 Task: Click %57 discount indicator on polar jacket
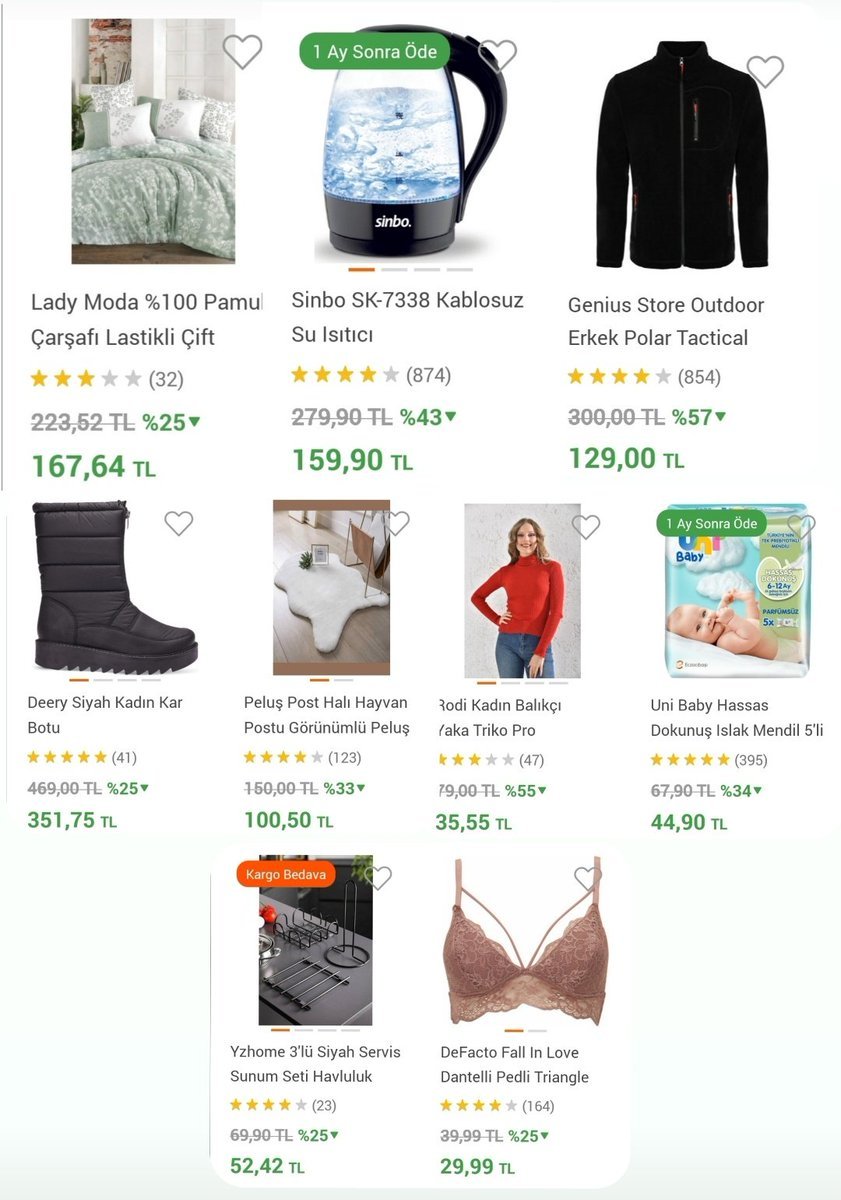699,417
